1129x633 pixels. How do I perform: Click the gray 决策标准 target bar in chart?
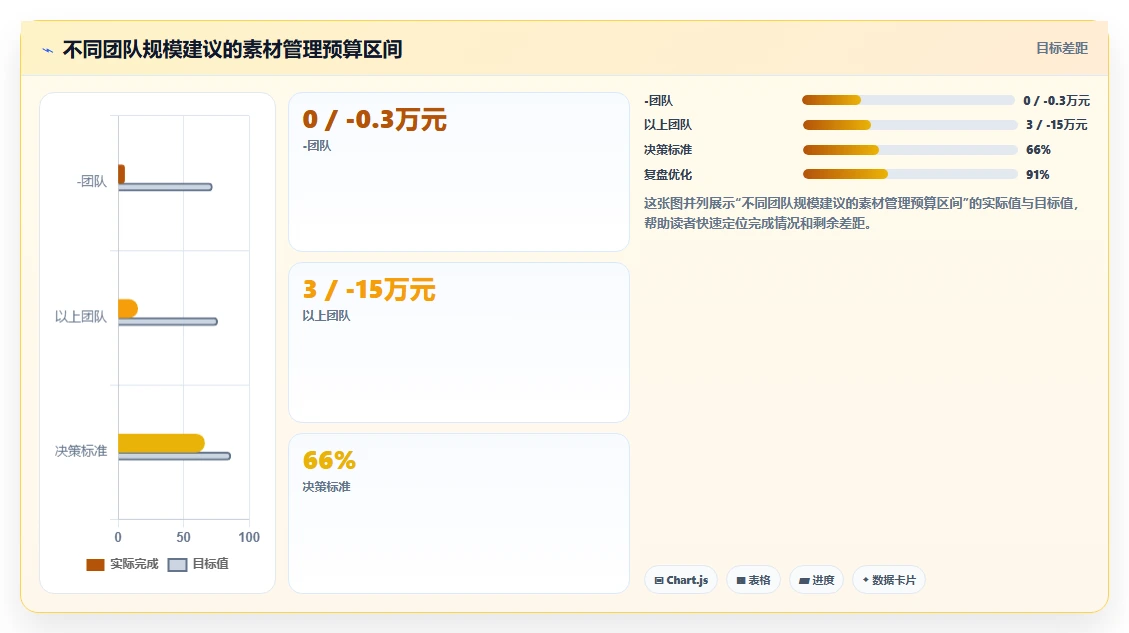click(174, 456)
